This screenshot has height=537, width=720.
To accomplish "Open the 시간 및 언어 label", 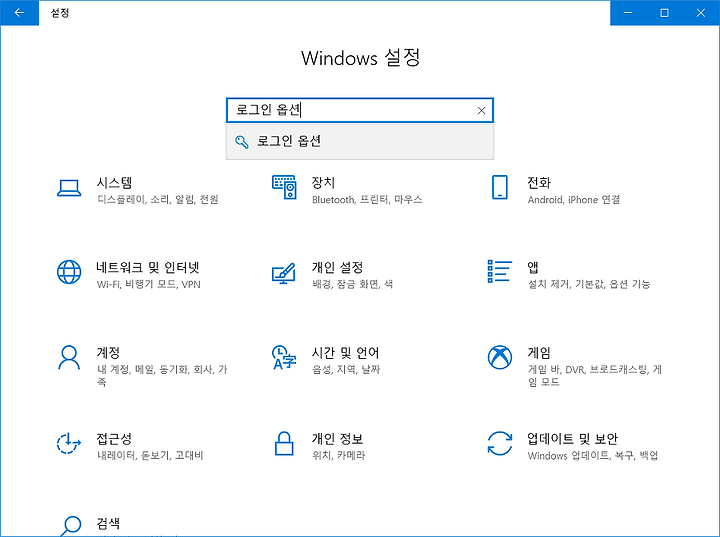I will tap(345, 353).
